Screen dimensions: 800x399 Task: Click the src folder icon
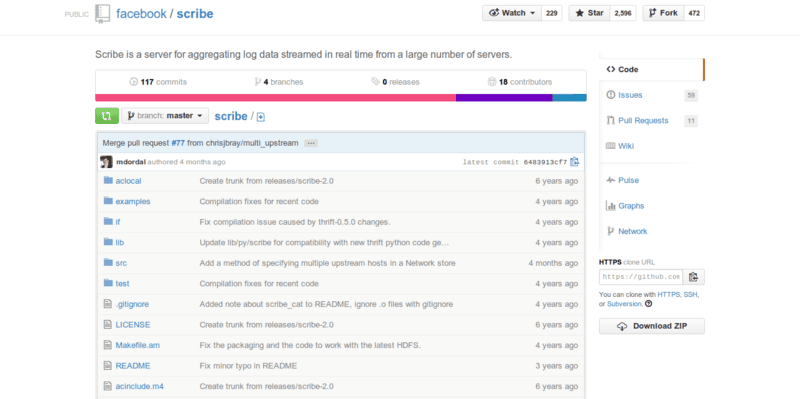tap(108, 262)
